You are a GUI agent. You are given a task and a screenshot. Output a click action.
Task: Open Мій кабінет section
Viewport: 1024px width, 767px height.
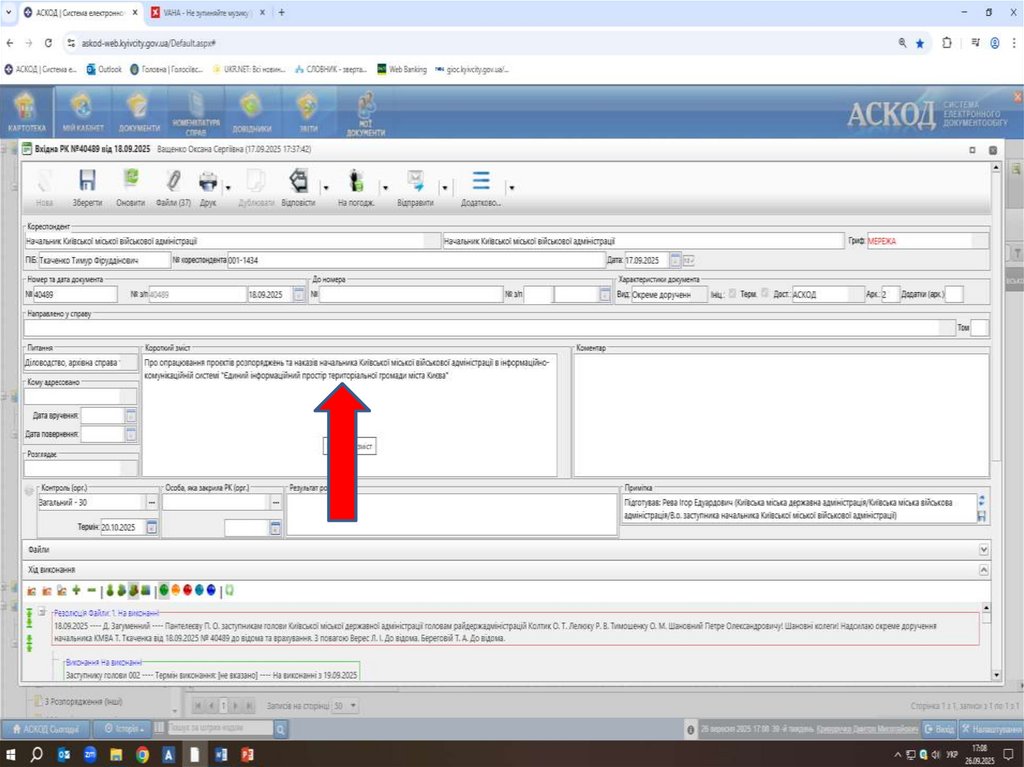(83, 112)
